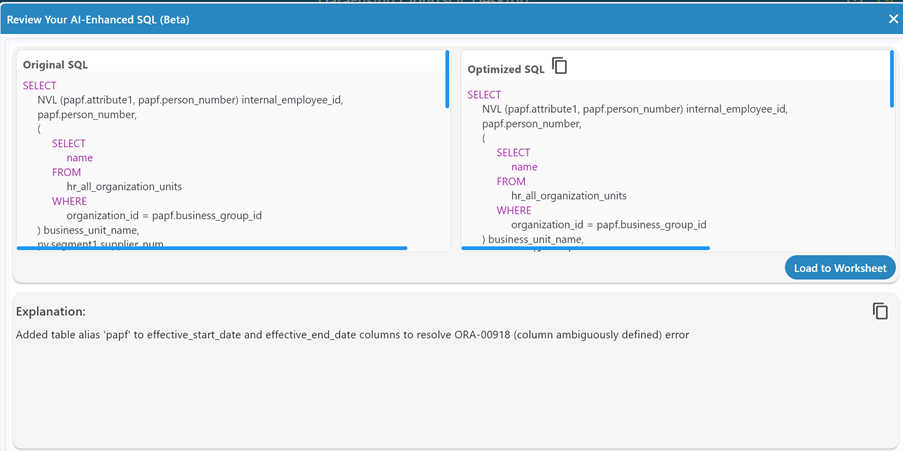Click the WHERE keyword in Optimized SQL
The width and height of the screenshot is (903, 451).
pos(514,210)
